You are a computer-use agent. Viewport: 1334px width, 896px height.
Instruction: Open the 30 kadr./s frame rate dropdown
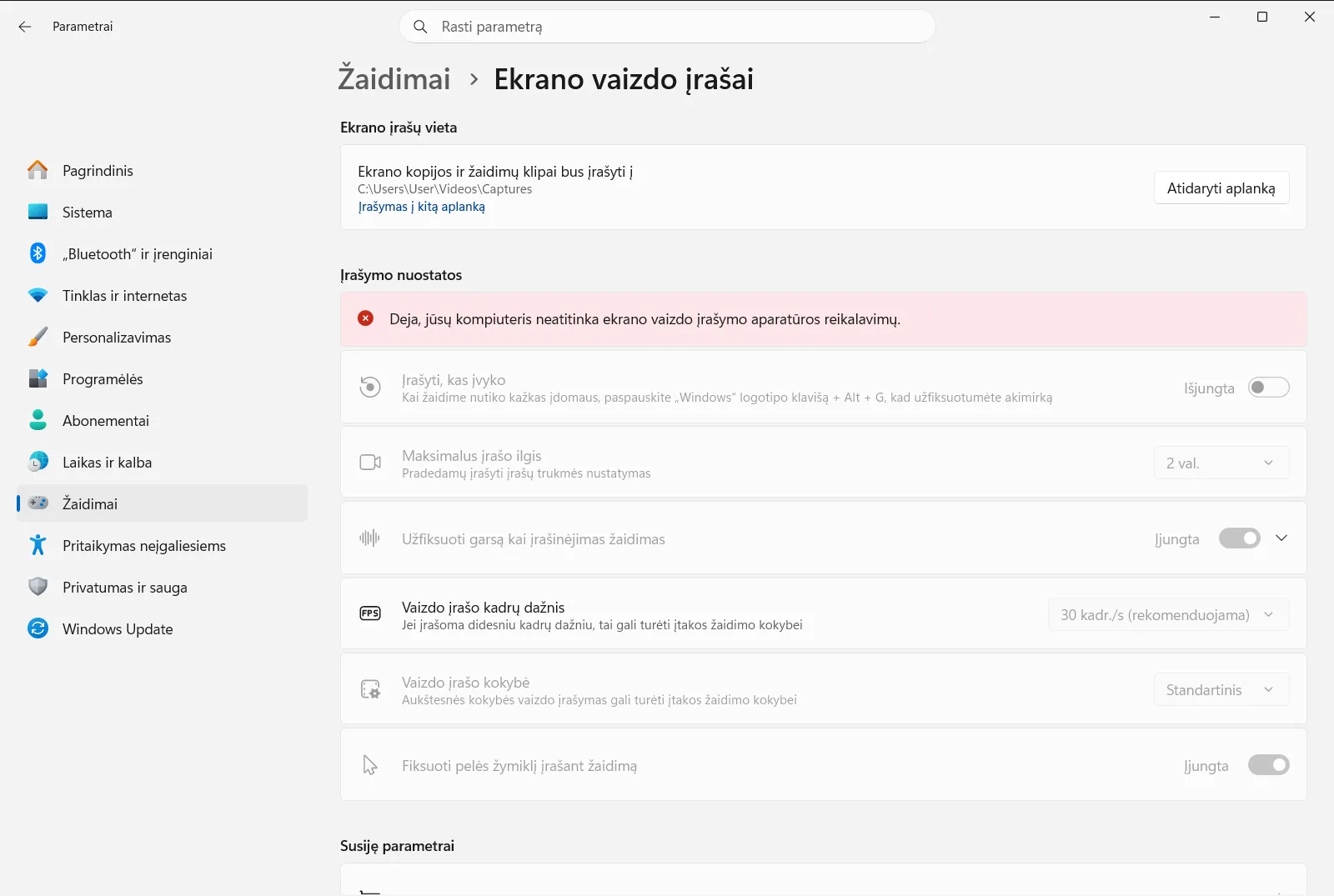click(1168, 614)
